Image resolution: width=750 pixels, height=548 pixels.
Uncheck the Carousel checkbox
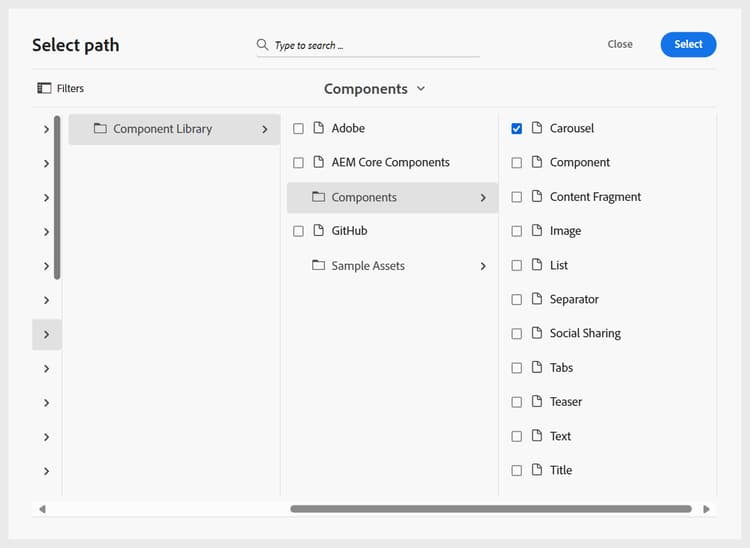(x=516, y=128)
